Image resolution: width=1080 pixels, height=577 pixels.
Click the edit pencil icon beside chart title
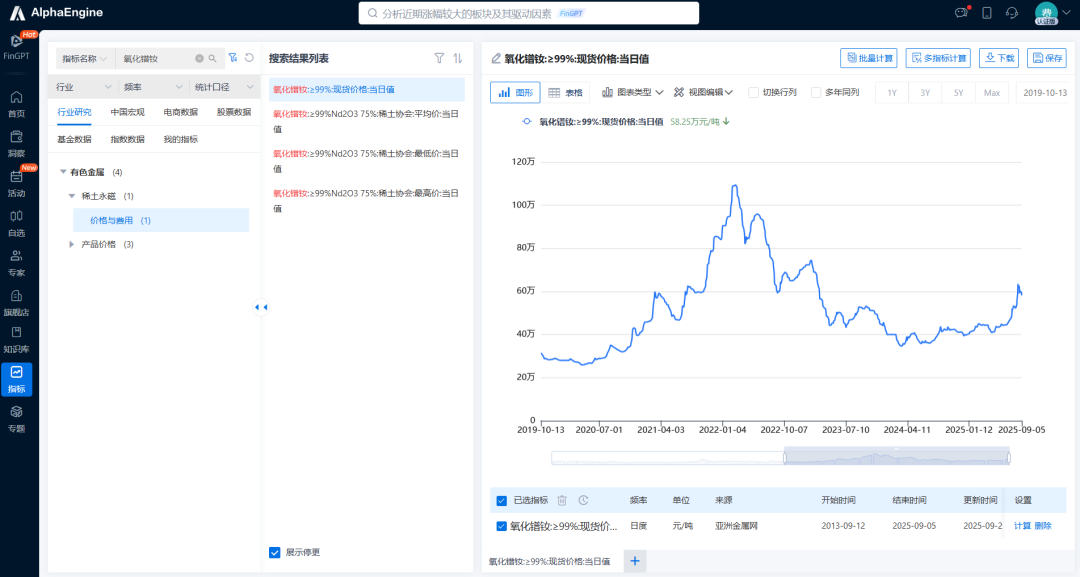496,59
